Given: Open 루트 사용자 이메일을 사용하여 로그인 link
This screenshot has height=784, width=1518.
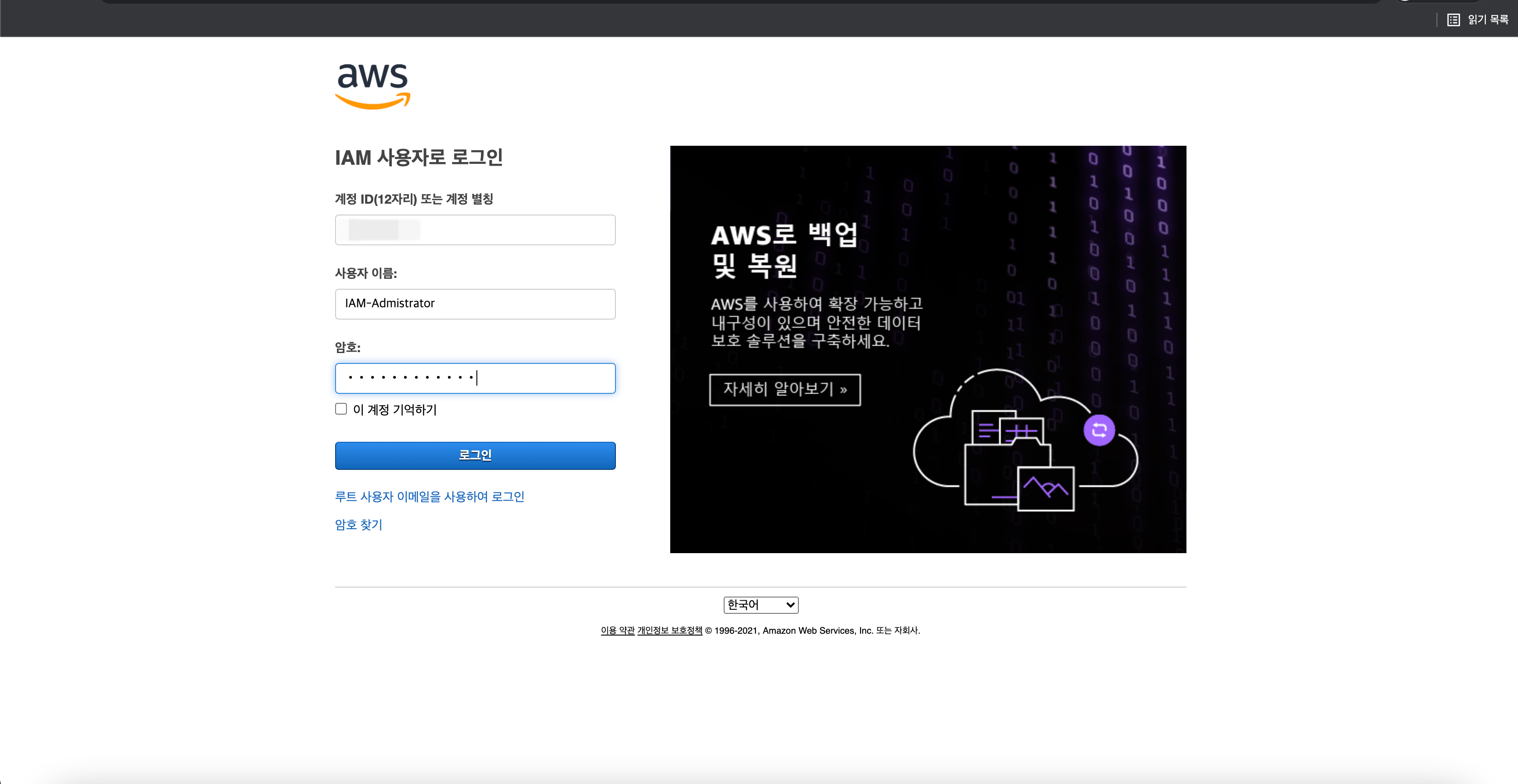Looking at the screenshot, I should 430,497.
